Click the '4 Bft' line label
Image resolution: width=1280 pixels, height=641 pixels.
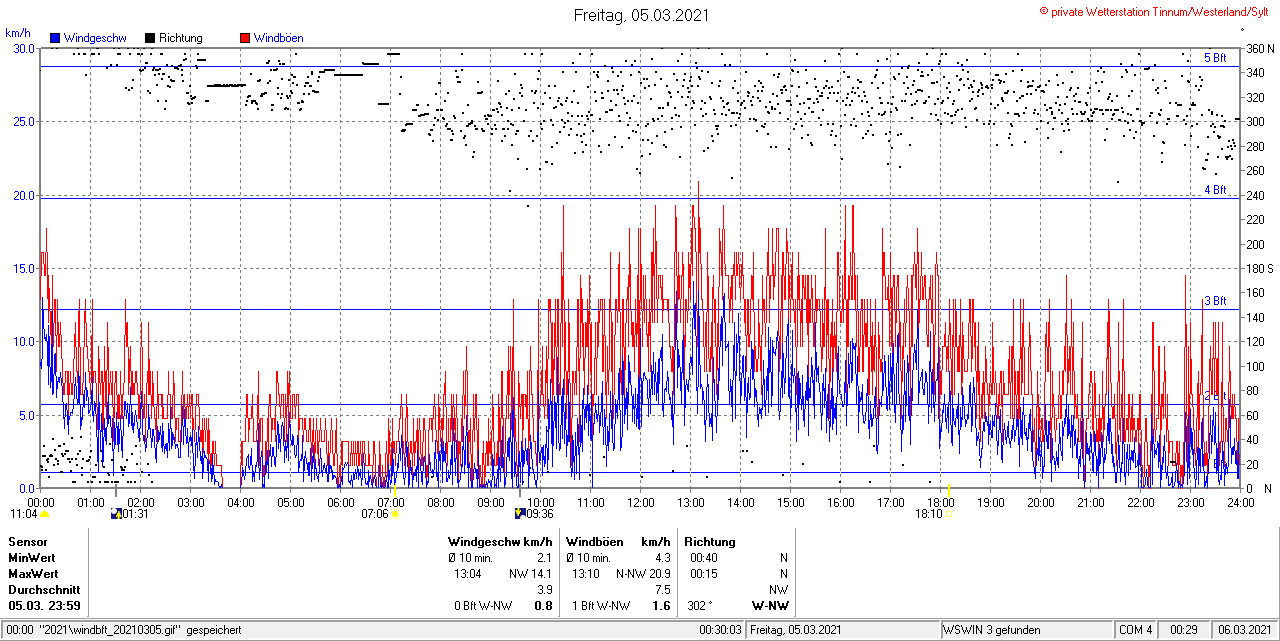tap(1215, 189)
